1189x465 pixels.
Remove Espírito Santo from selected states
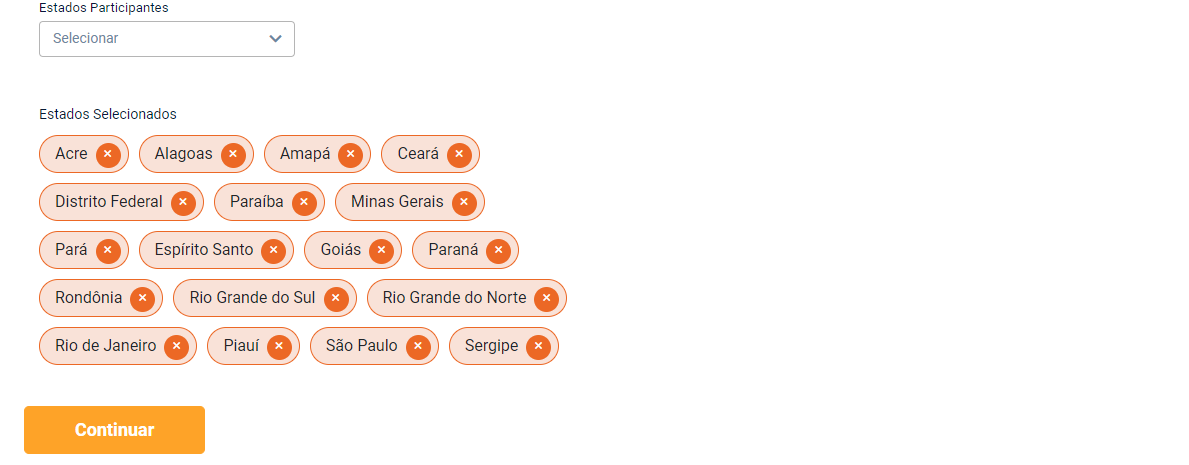(274, 250)
